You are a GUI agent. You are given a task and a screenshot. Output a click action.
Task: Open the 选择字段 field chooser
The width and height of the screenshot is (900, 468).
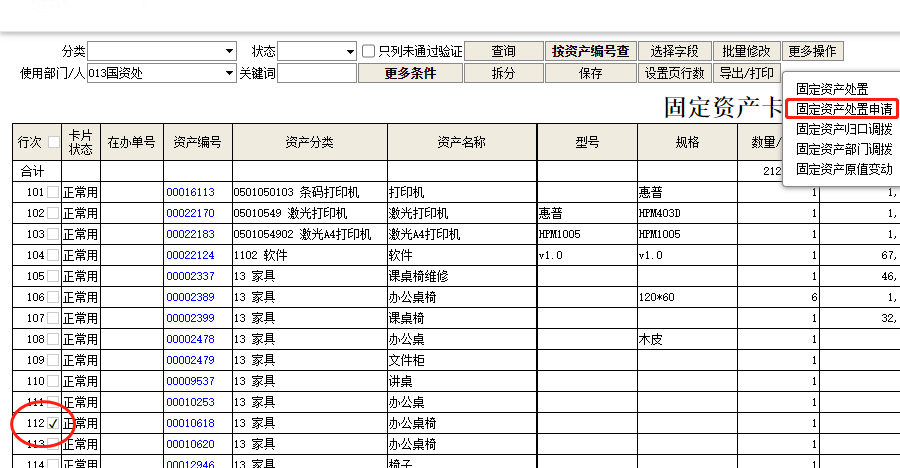[x=675, y=51]
